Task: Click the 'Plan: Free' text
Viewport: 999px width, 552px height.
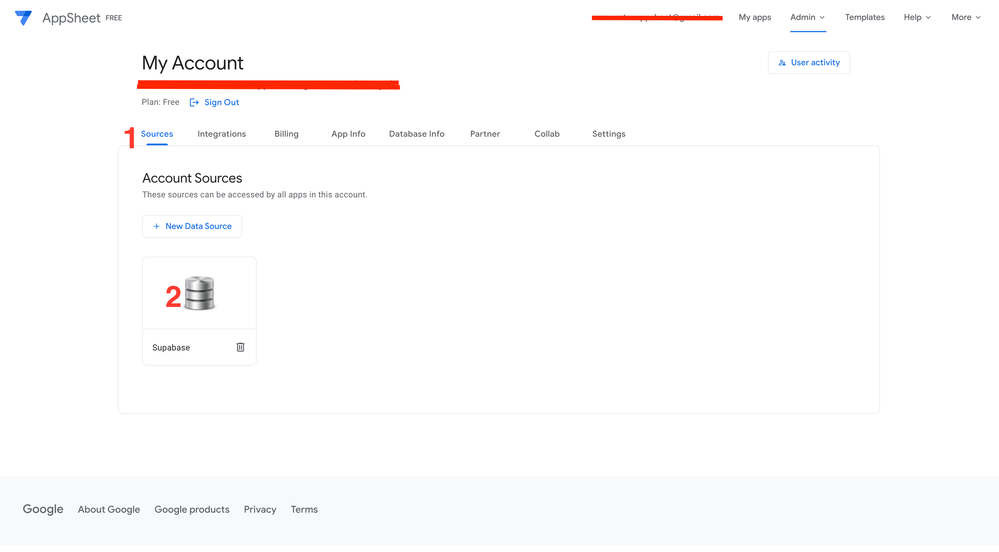Action: 161,102
